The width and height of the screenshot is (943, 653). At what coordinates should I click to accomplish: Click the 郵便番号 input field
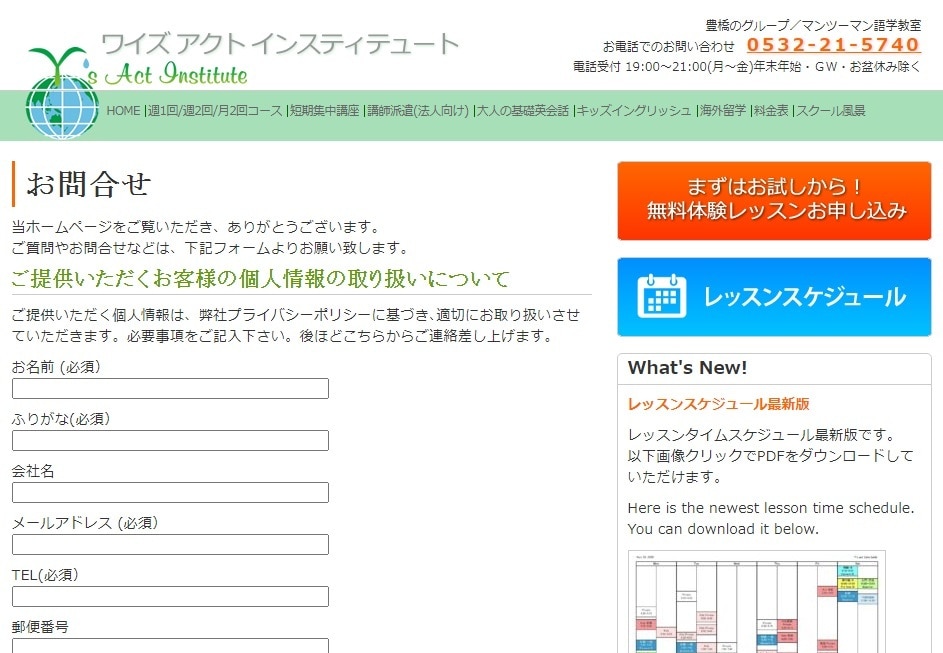(x=170, y=646)
